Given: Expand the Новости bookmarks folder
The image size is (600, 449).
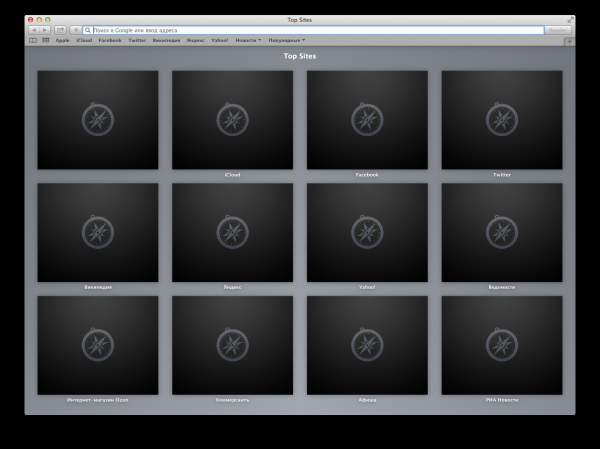Looking at the screenshot, I should pos(248,40).
